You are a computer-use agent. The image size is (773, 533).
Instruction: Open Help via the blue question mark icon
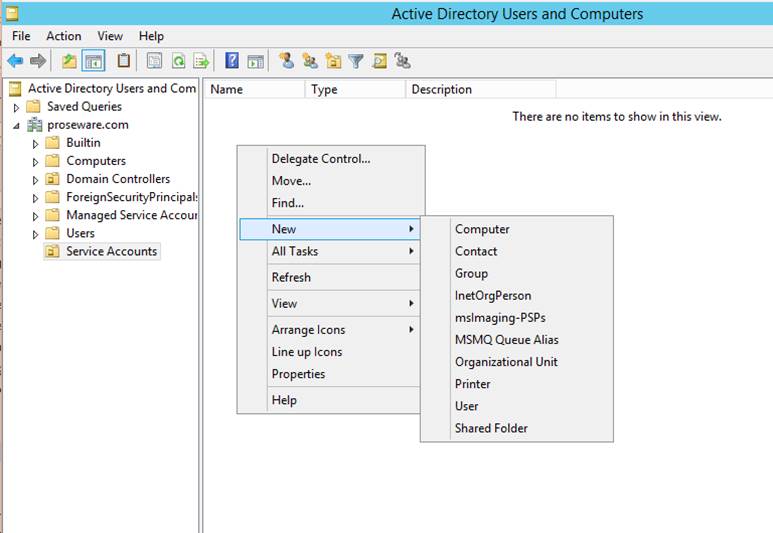point(232,61)
